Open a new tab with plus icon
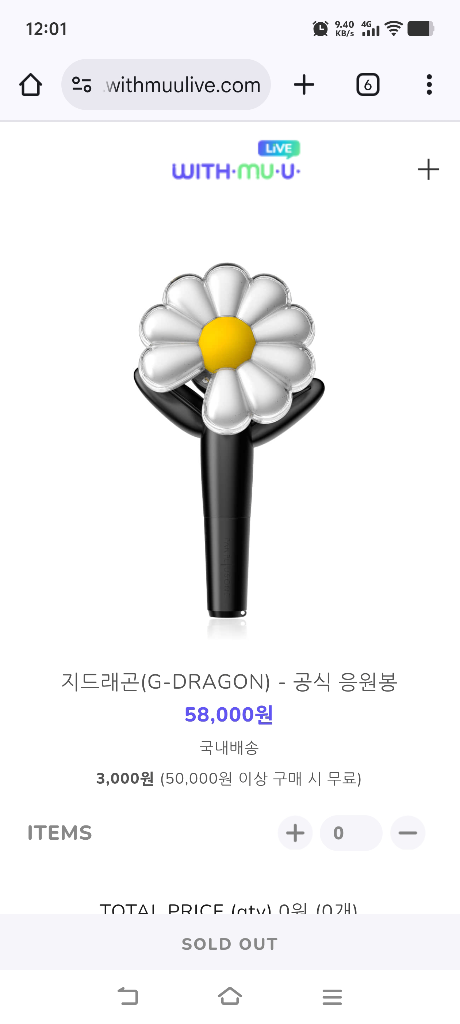460x1024 pixels. coord(304,85)
